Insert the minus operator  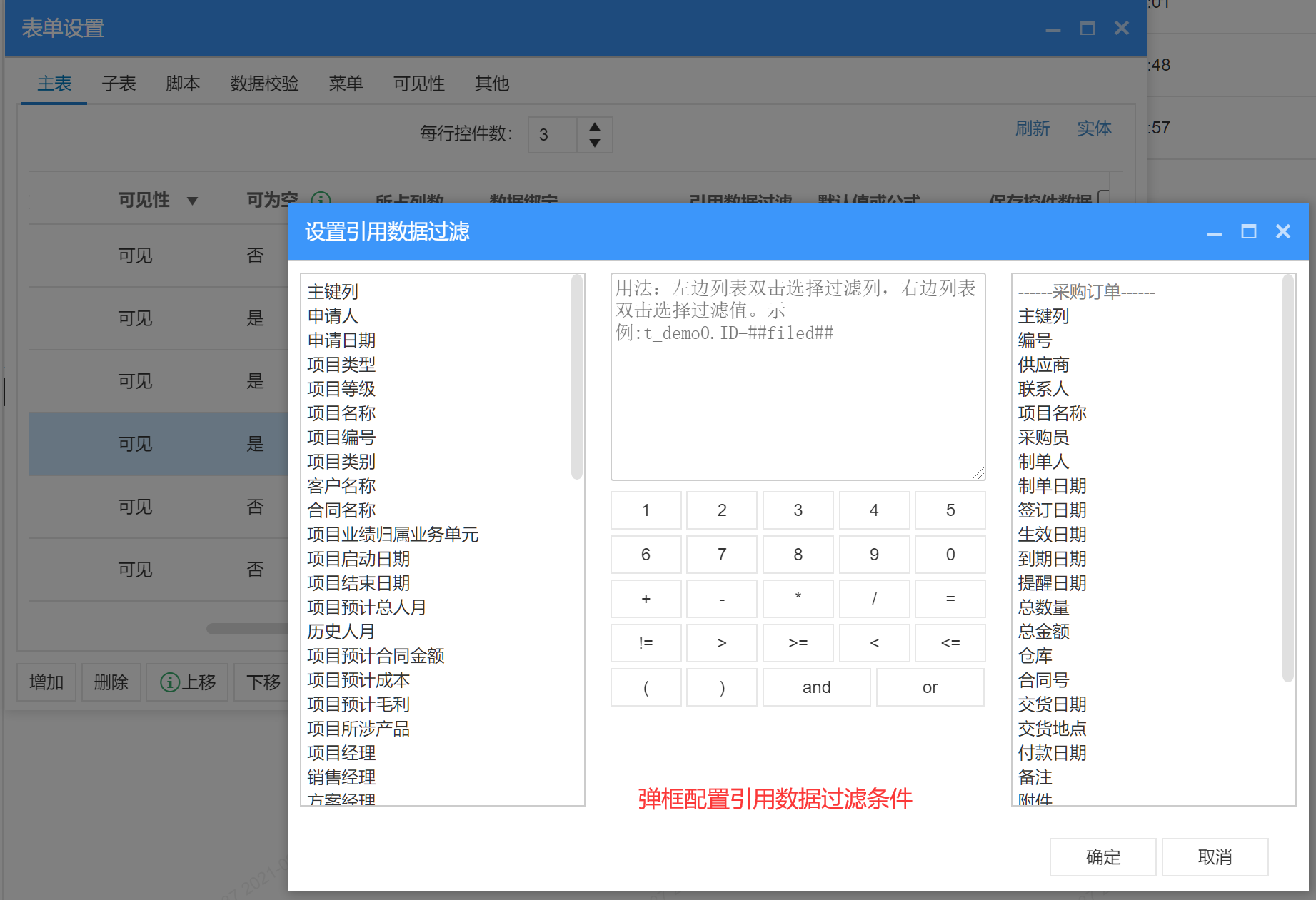pyautogui.click(x=722, y=599)
